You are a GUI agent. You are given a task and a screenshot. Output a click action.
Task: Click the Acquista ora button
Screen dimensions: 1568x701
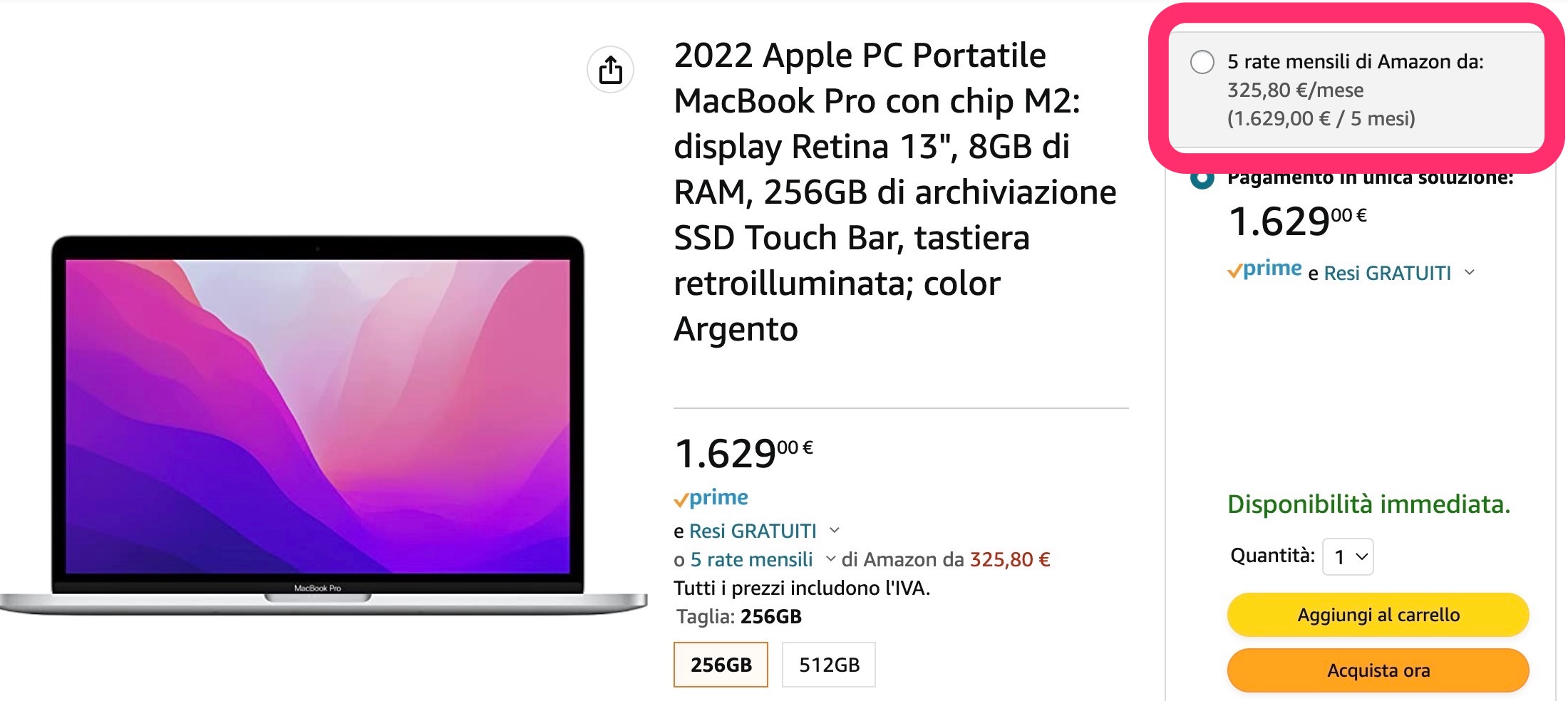tap(1378, 670)
